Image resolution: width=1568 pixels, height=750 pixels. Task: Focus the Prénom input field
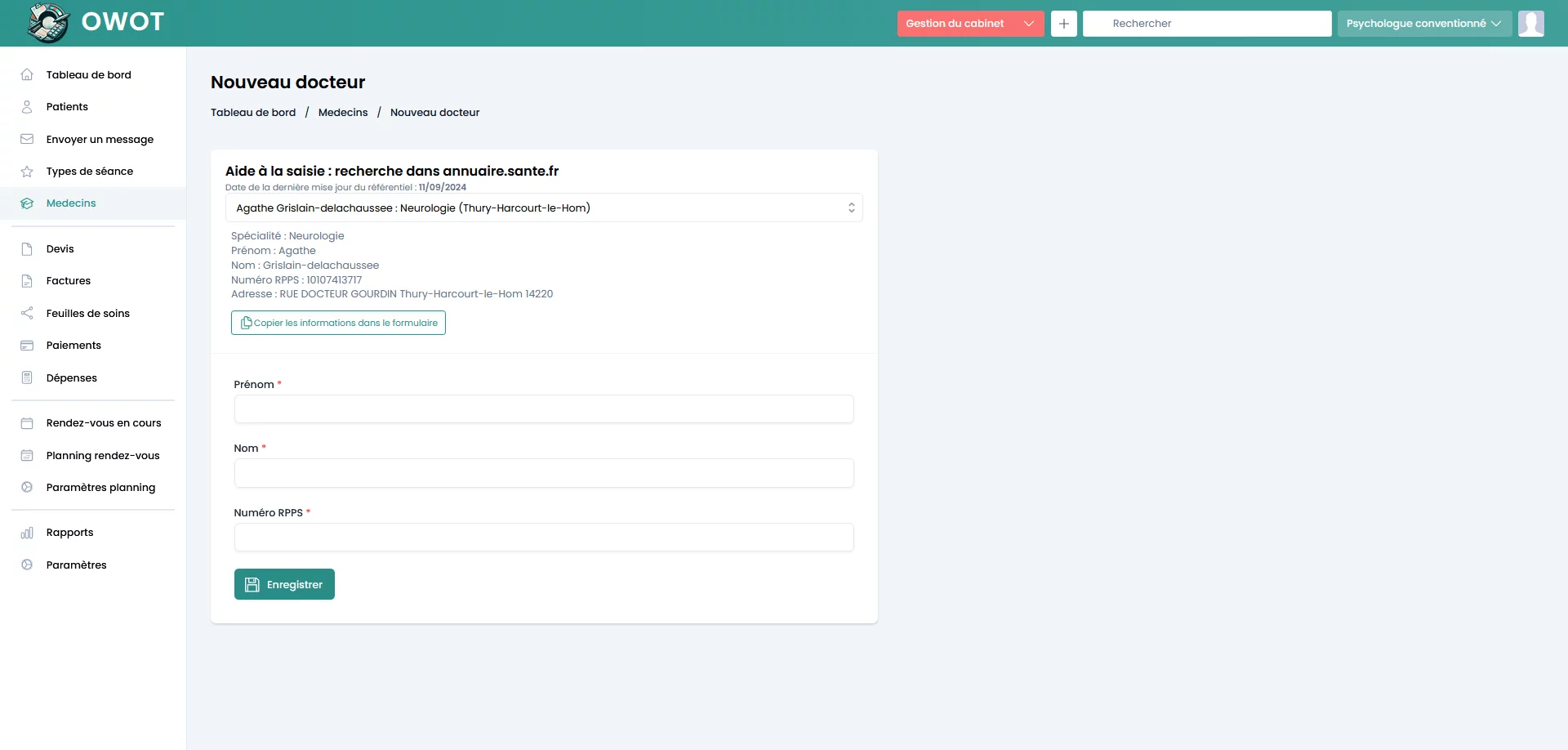click(544, 409)
